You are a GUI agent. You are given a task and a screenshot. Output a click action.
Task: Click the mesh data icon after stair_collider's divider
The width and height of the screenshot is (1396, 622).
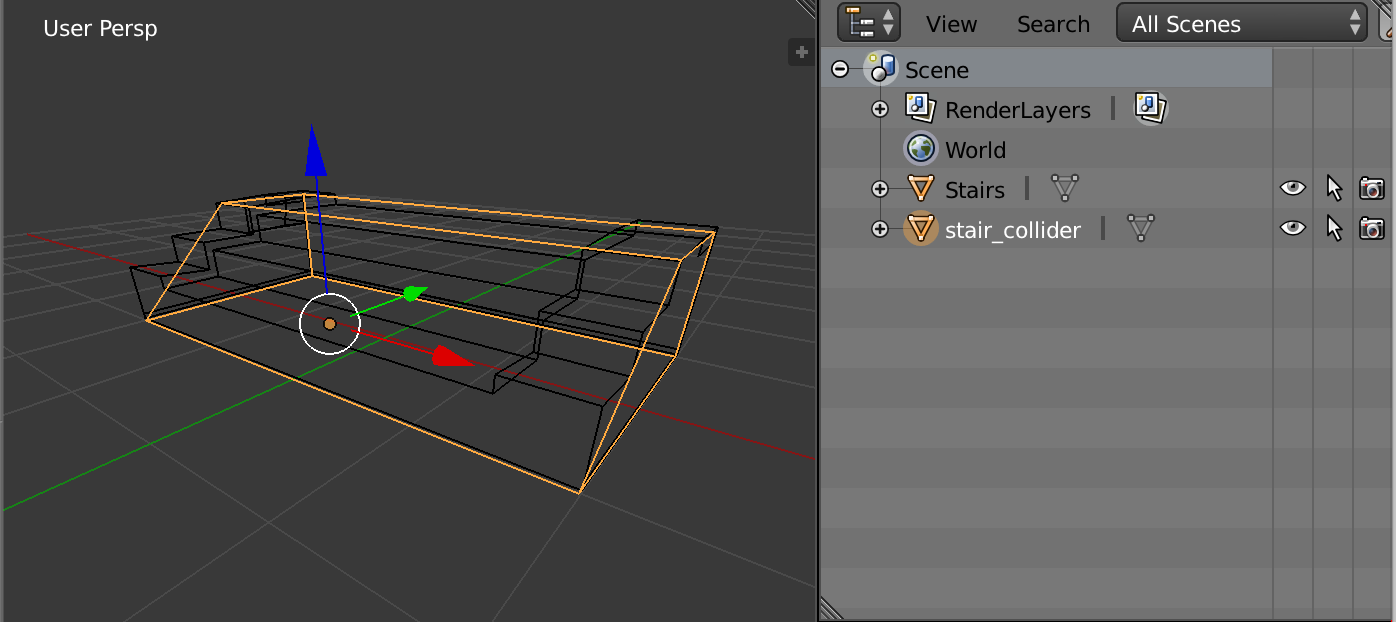1140,229
